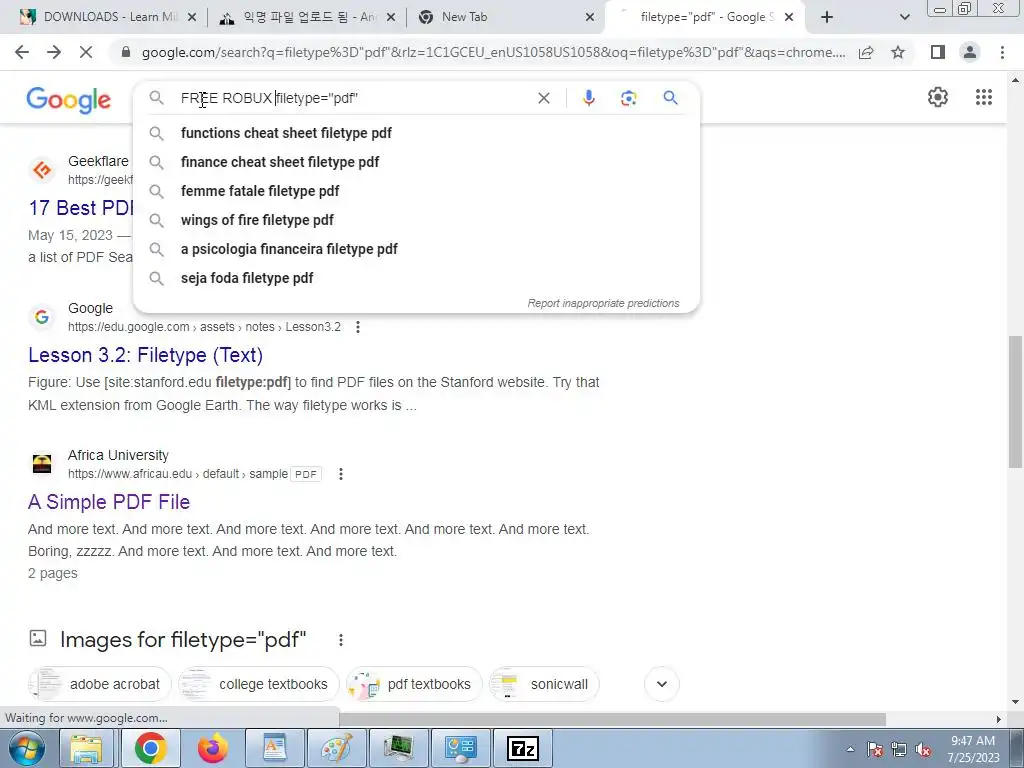Launch Firefox from taskbar
Image resolution: width=1024 pixels, height=768 pixels.
coord(213,748)
